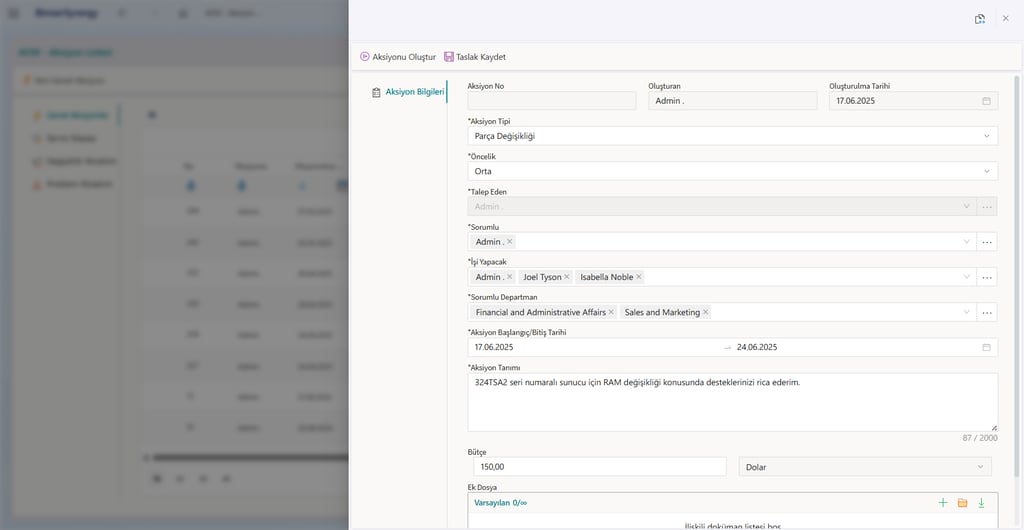Remove Sales and Marketing department tag
Screen dimensions: 1024x530
[x=705, y=312]
